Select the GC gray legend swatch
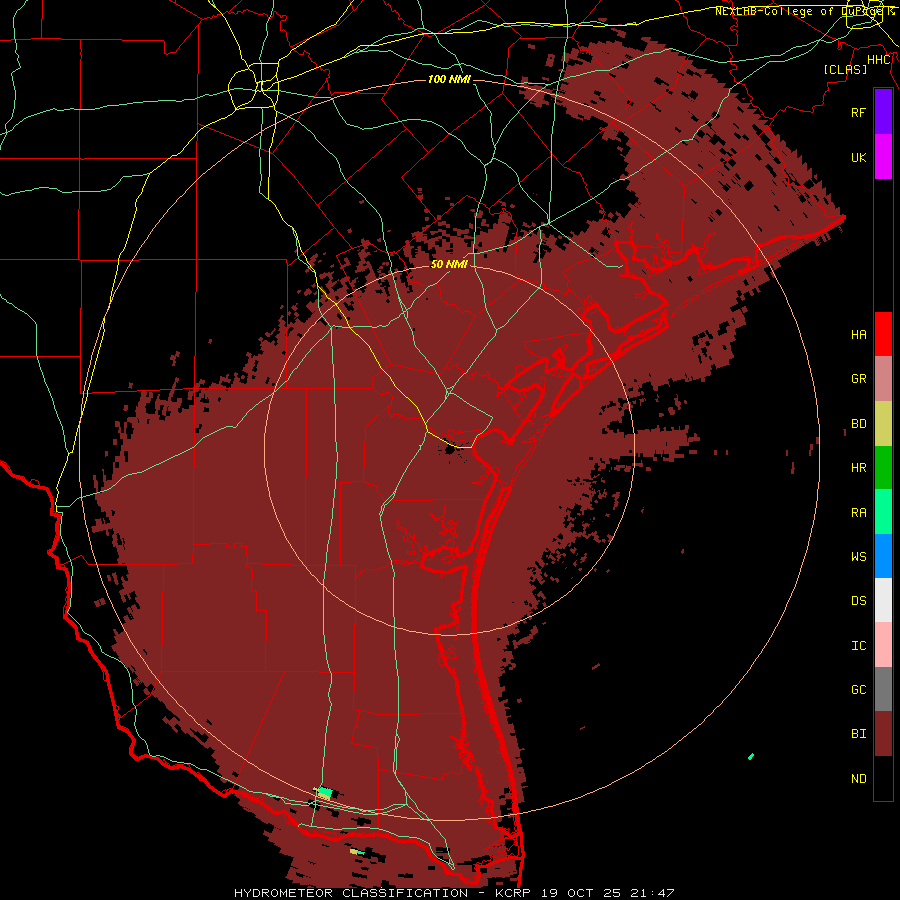Viewport: 900px width, 900px height. [x=883, y=689]
